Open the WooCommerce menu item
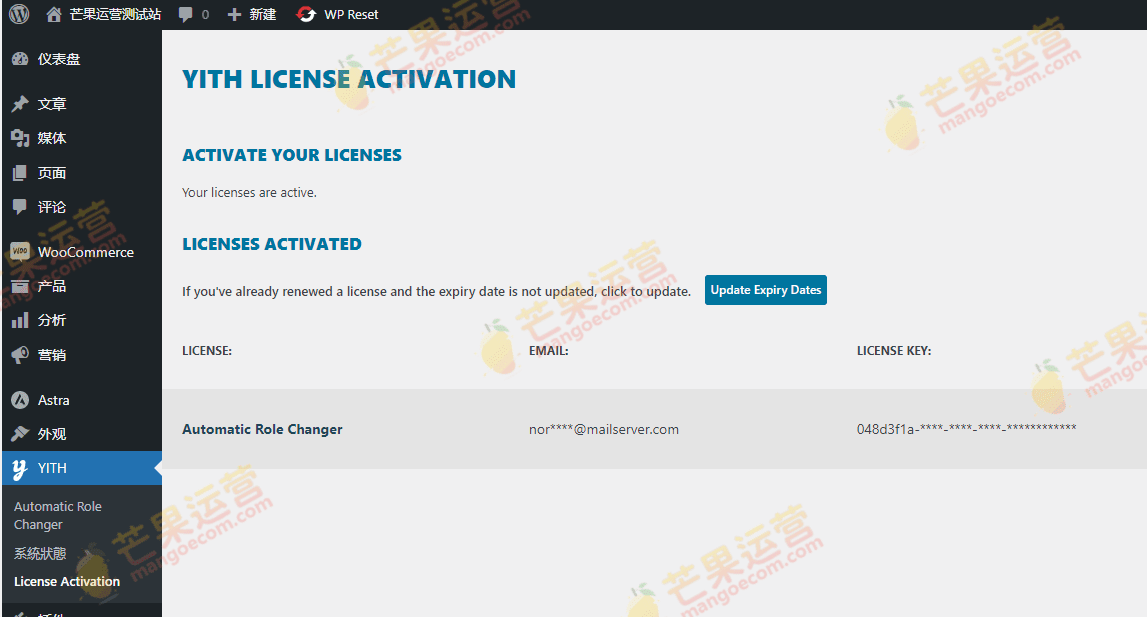The image size is (1147, 617). pos(86,252)
